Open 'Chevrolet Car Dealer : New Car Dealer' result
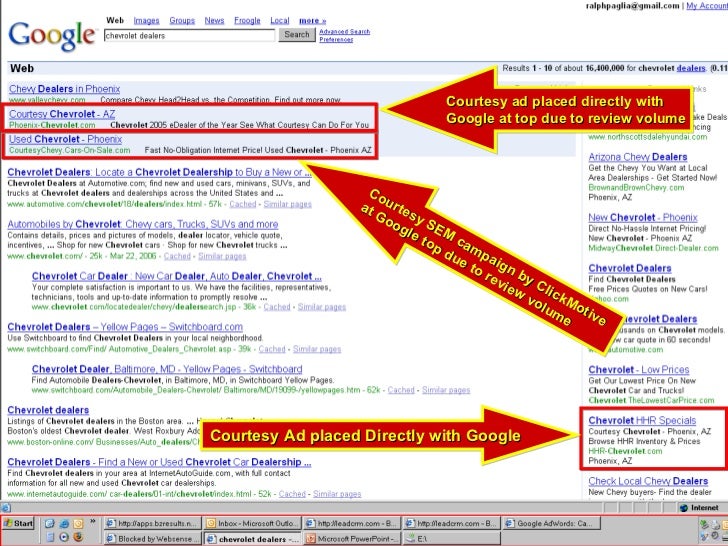Viewport: 728px width, 546px height. 176,276
